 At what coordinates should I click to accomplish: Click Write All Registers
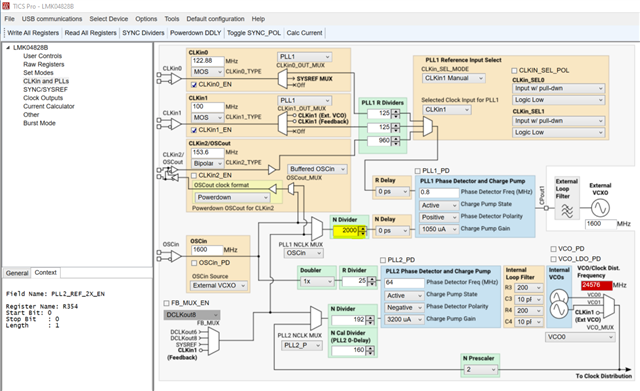(x=33, y=33)
